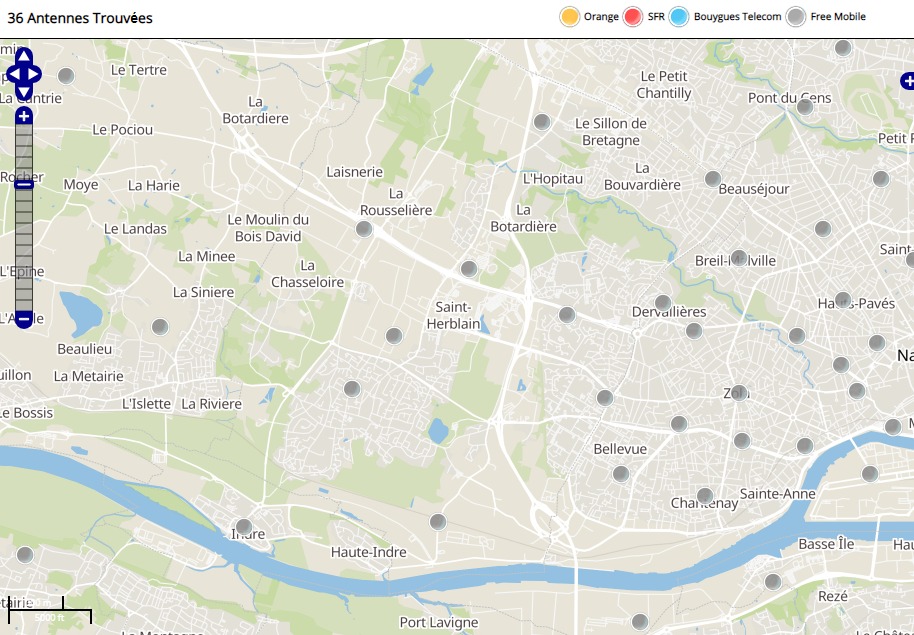Open the antenna marker near Pont du Cens
Viewport: 914px width, 635px height.
tap(805, 106)
